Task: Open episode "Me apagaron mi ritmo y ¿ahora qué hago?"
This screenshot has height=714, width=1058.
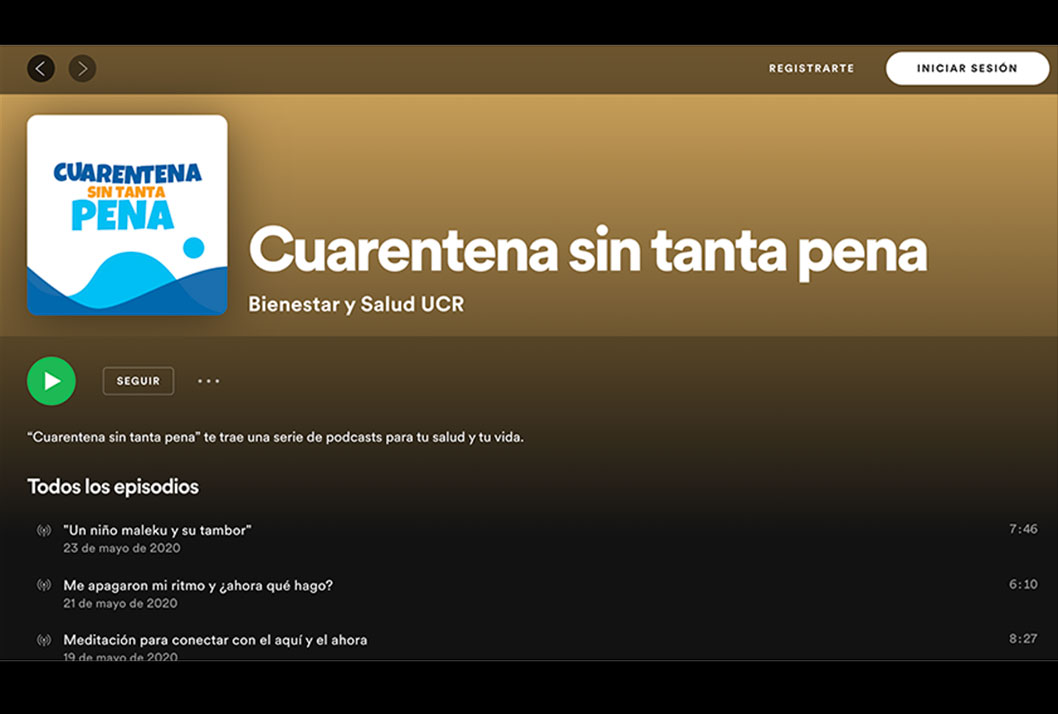Action: (x=198, y=585)
